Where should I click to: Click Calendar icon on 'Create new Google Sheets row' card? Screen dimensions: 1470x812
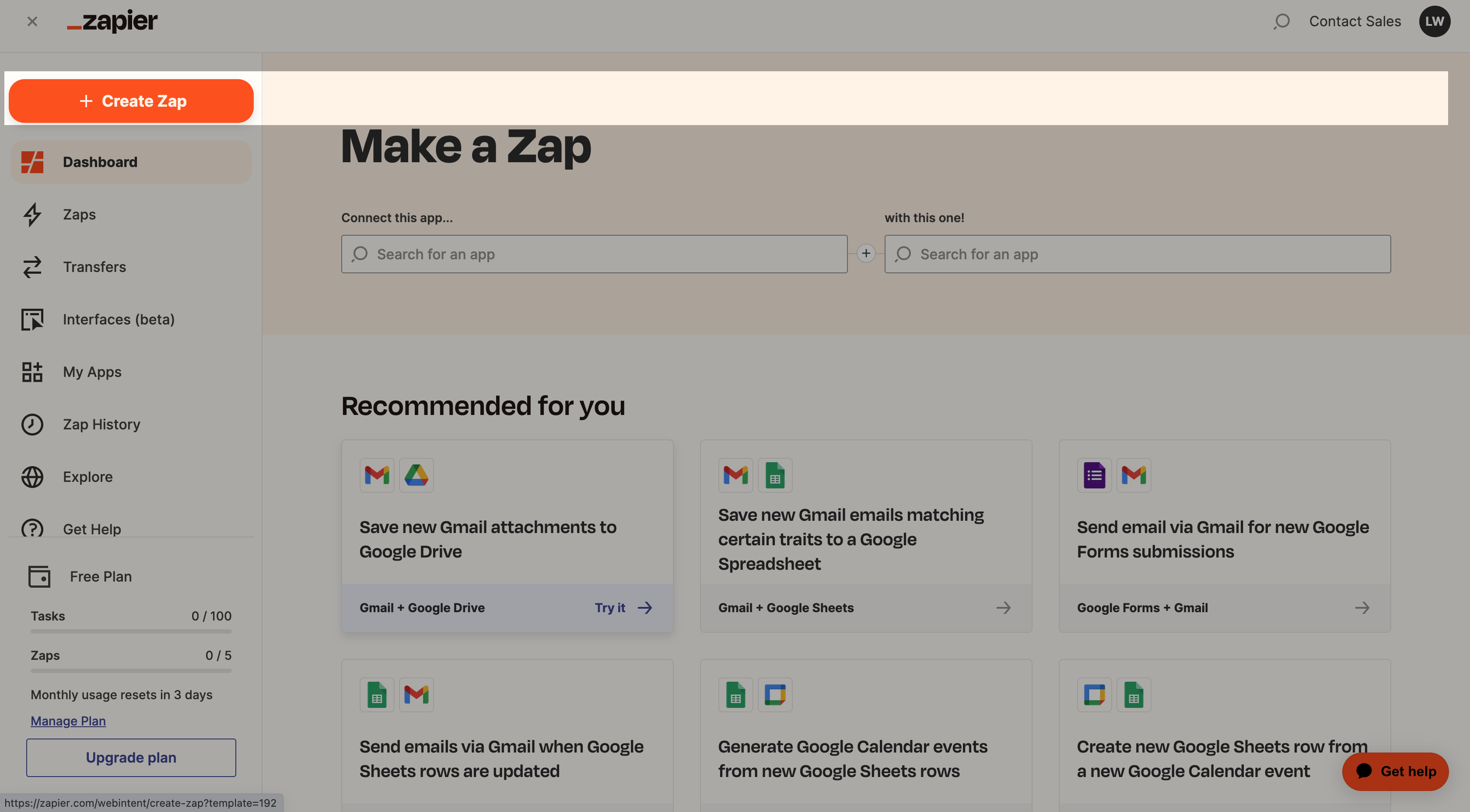1094,694
